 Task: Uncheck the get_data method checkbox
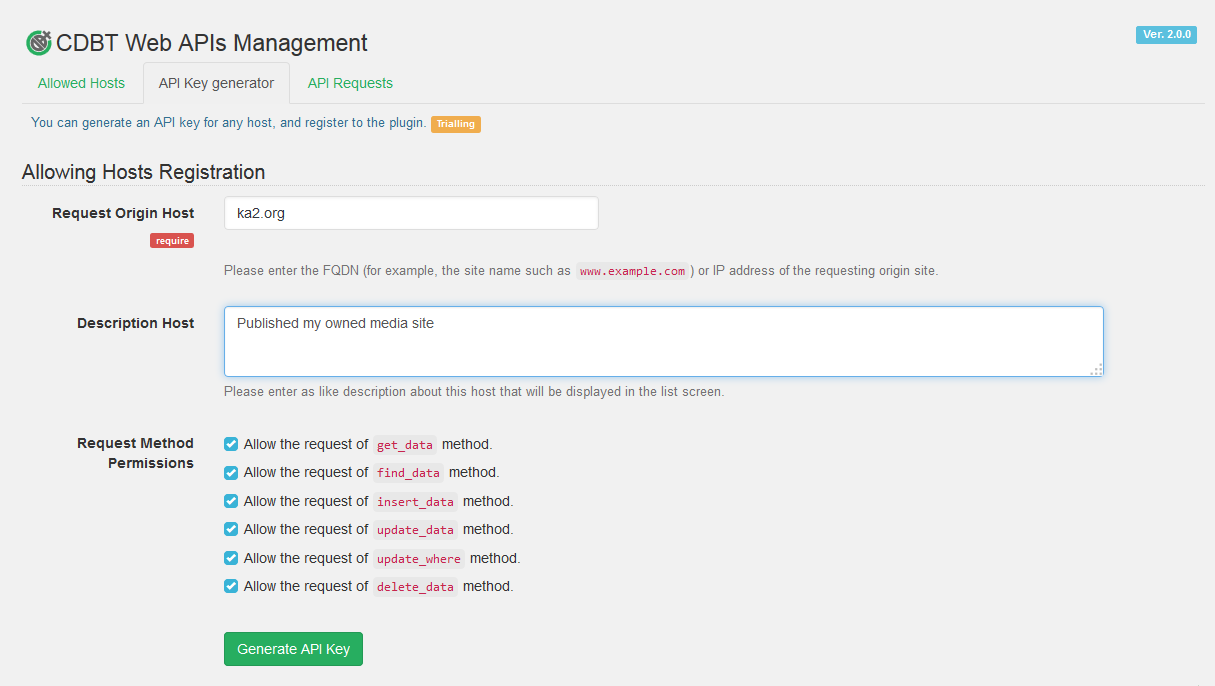click(x=231, y=444)
